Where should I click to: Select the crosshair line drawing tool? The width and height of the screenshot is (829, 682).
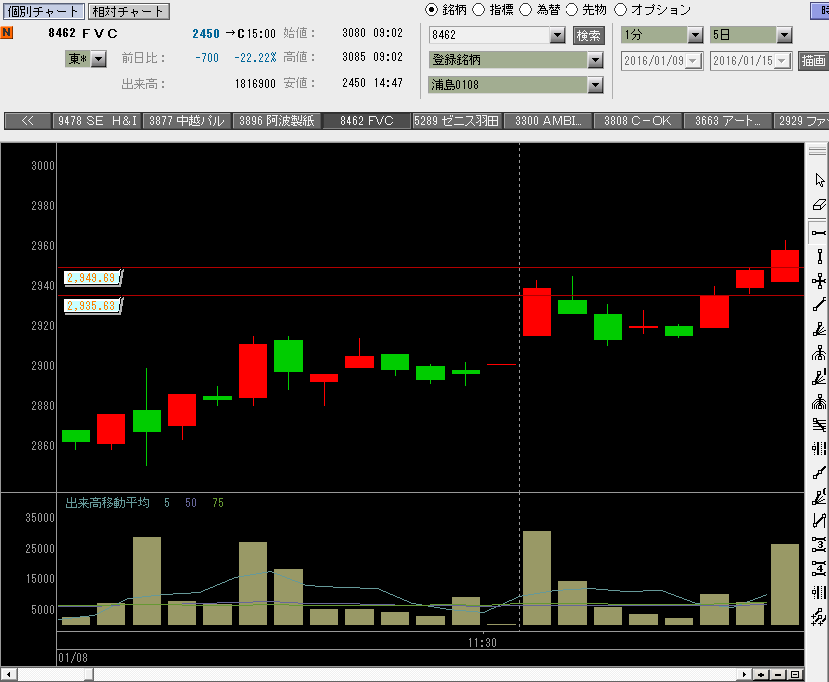click(x=819, y=281)
